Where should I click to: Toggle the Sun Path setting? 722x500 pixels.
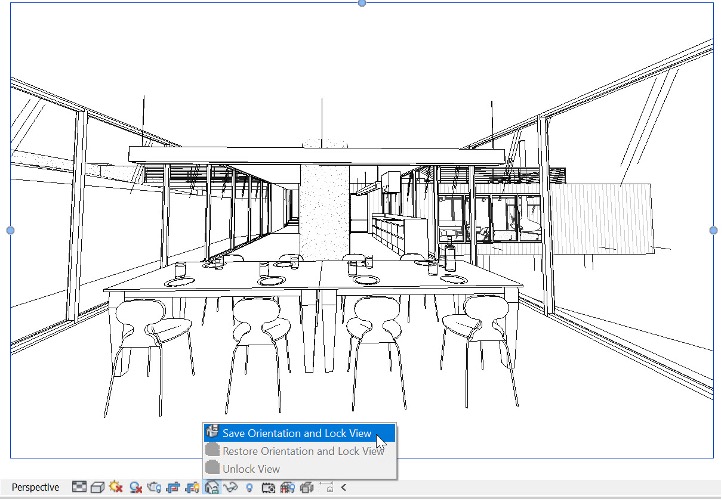coord(116,487)
